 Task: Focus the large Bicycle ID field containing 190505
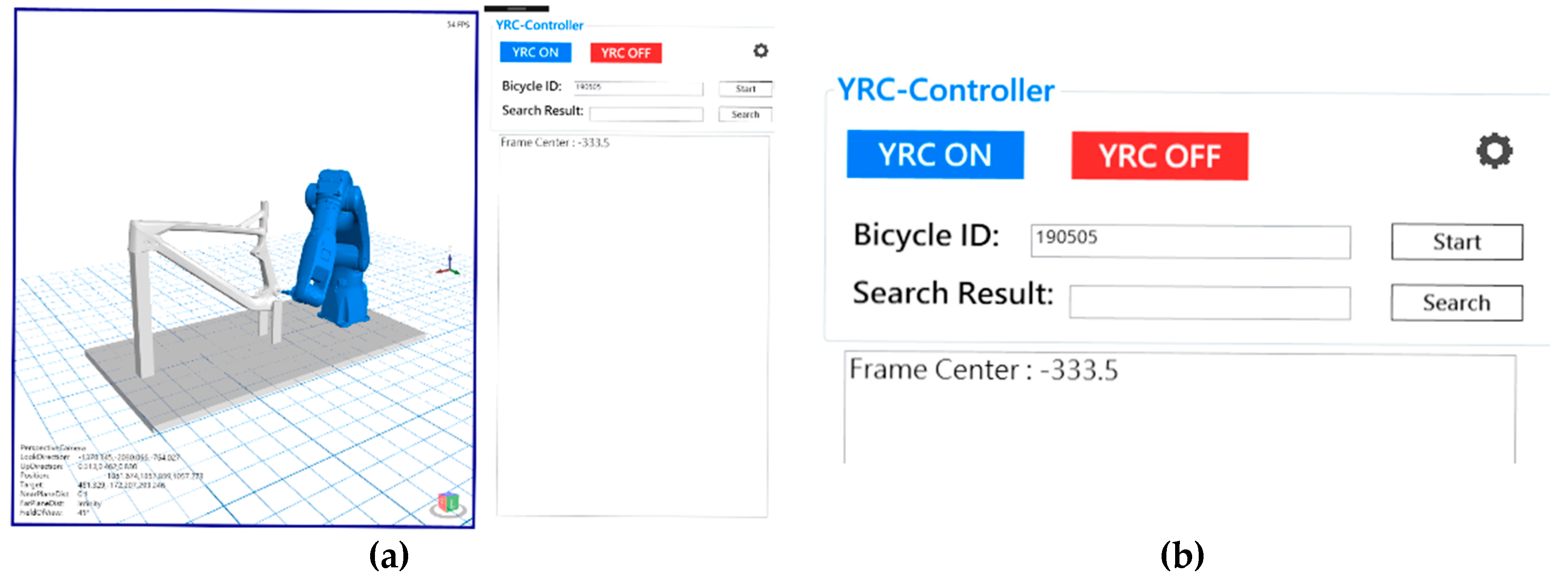[1190, 241]
